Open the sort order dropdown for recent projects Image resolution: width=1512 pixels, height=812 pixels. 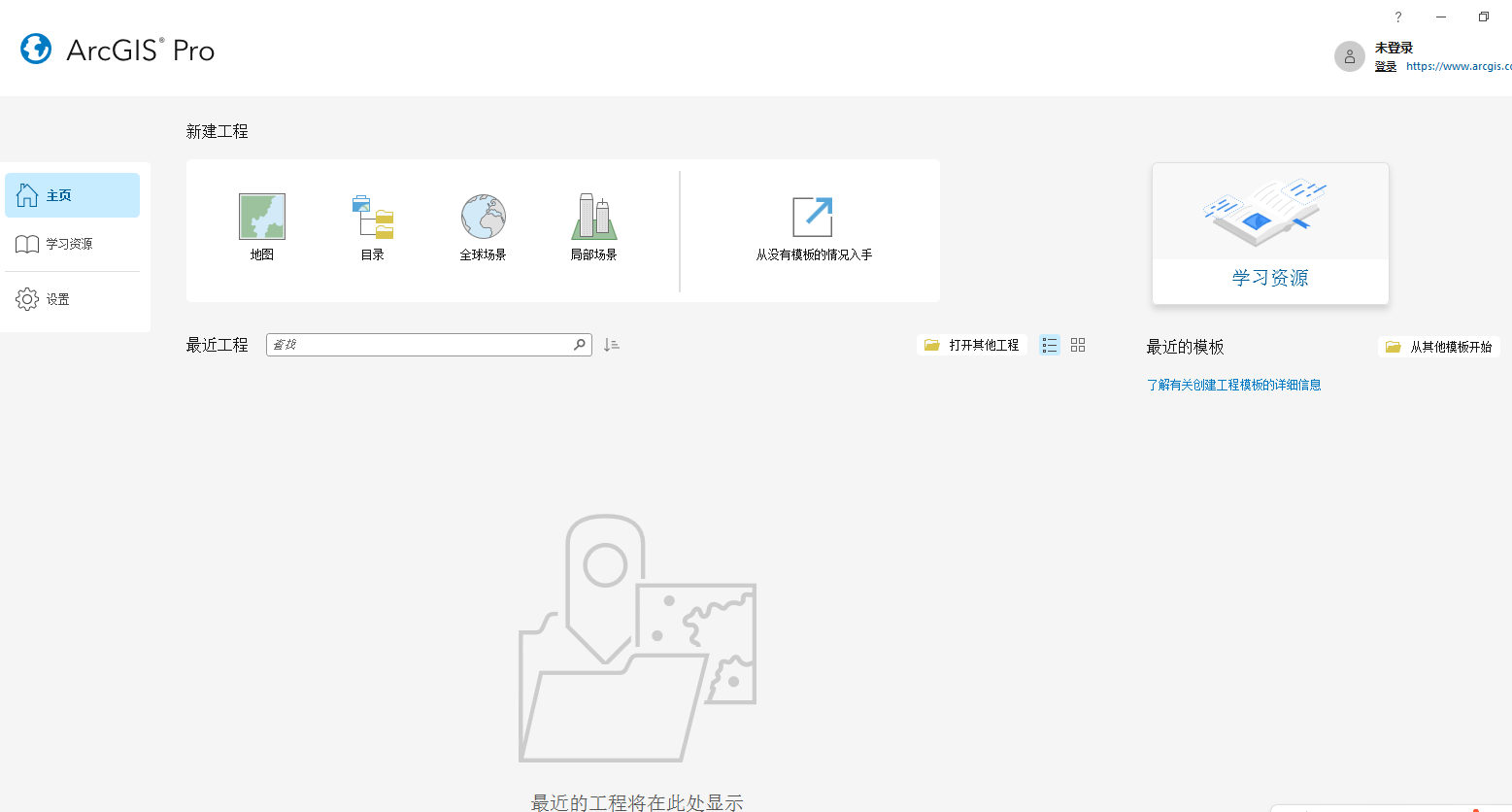(x=611, y=345)
